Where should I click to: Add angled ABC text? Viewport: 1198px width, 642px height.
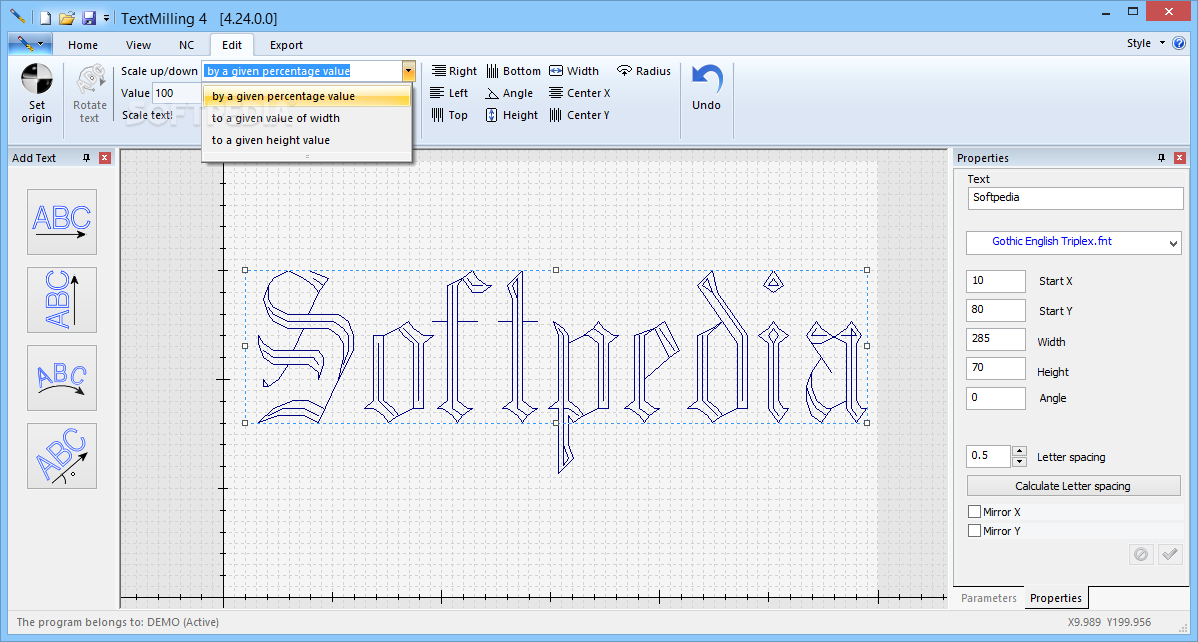[x=62, y=456]
